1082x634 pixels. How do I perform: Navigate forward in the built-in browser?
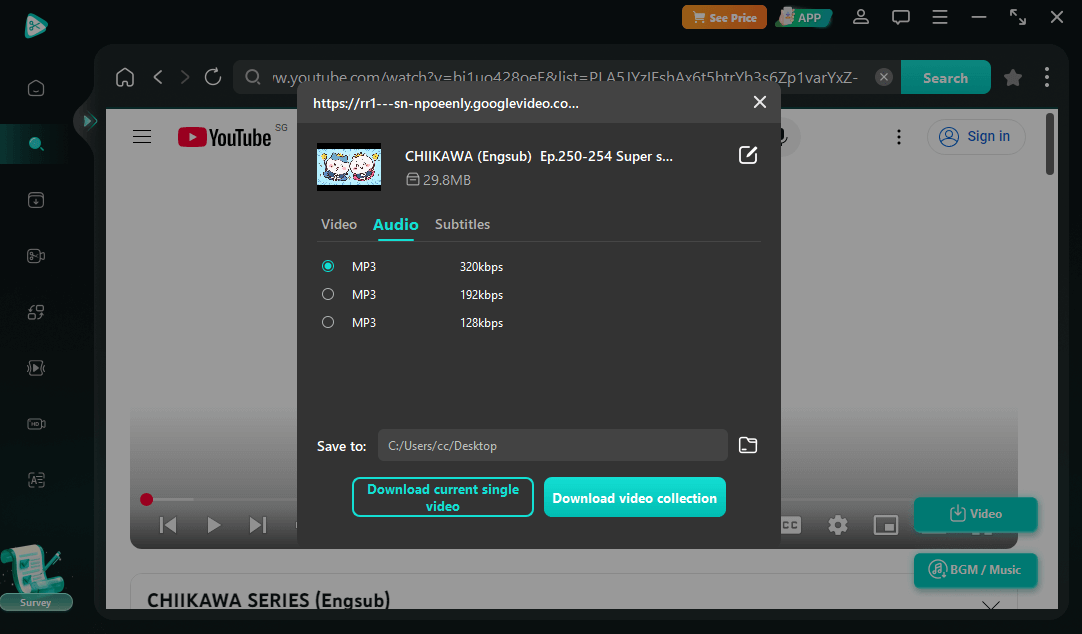[x=184, y=77]
